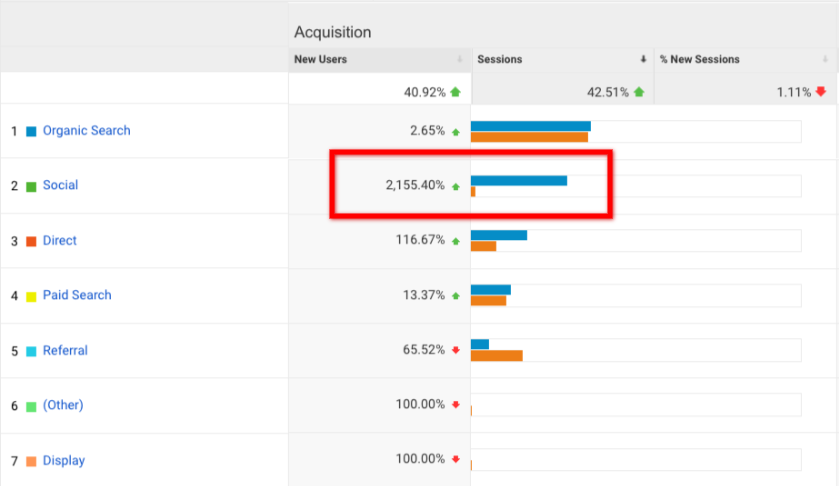Open the Social channel link
The height and width of the screenshot is (486, 839).
point(60,186)
